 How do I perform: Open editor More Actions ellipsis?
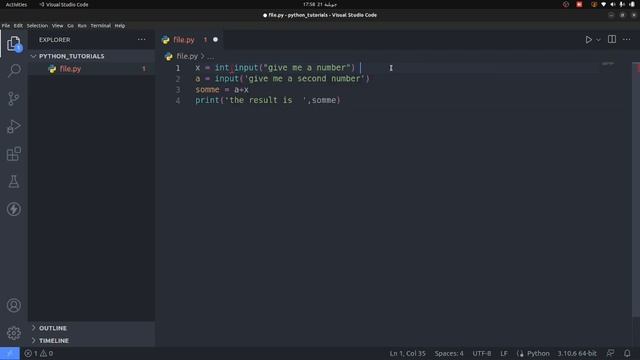tap(627, 40)
